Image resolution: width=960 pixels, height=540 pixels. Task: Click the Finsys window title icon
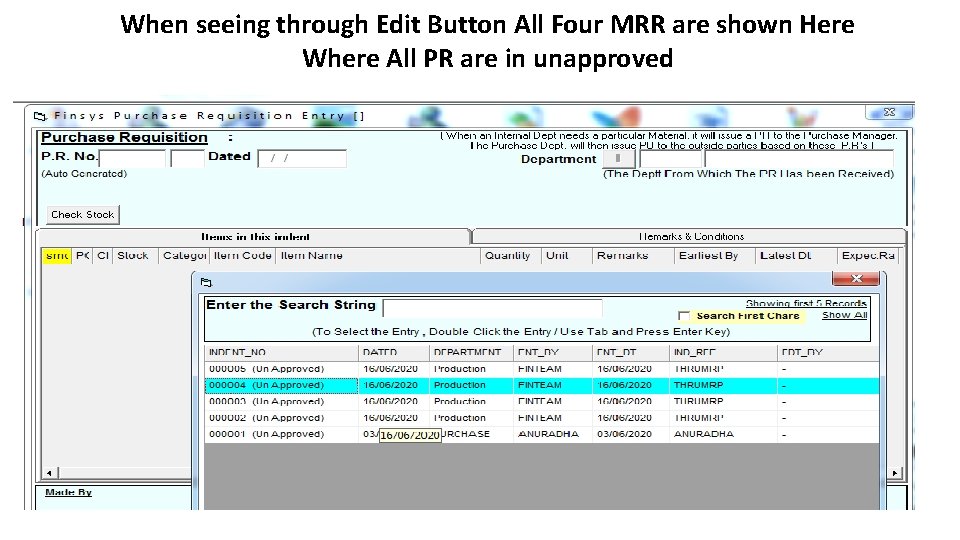(x=40, y=116)
